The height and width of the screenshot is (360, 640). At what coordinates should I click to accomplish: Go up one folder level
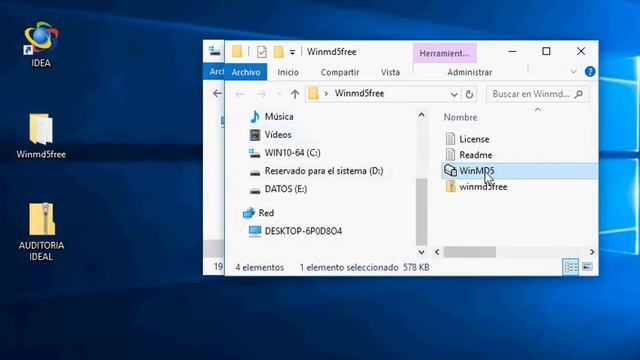click(295, 94)
